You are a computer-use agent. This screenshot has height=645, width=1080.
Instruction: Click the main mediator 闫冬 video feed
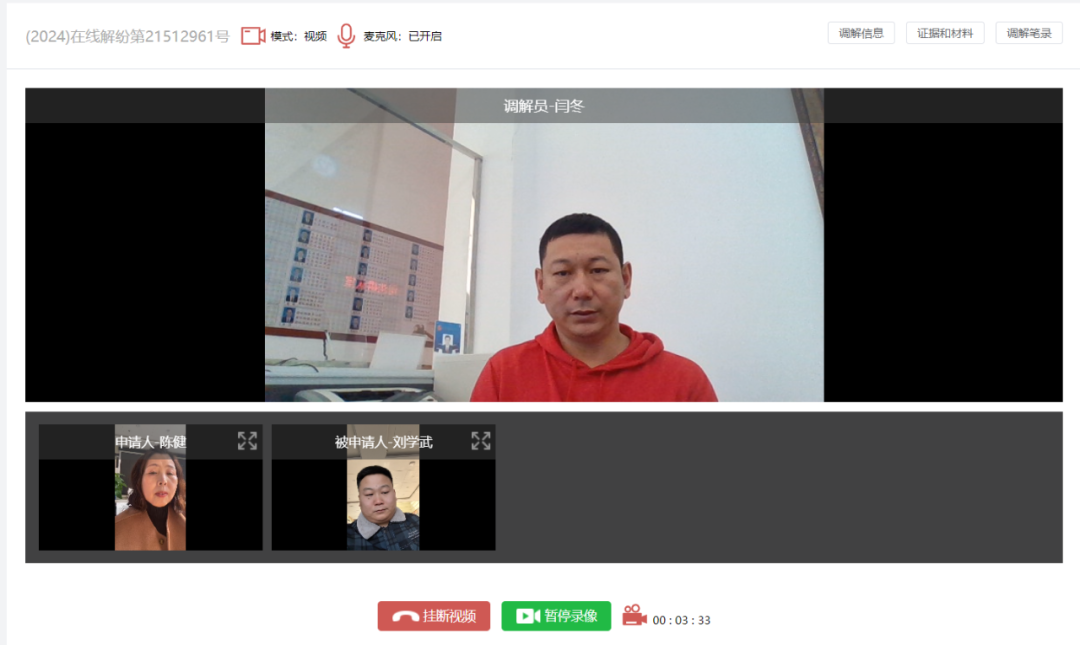tap(544, 245)
